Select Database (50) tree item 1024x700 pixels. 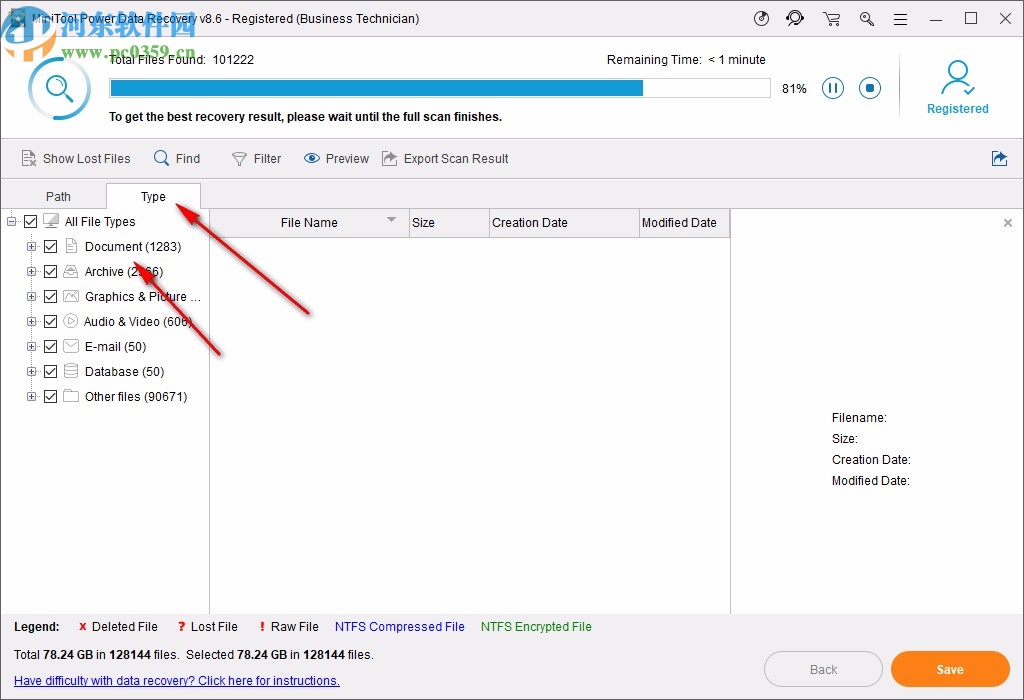coord(125,372)
